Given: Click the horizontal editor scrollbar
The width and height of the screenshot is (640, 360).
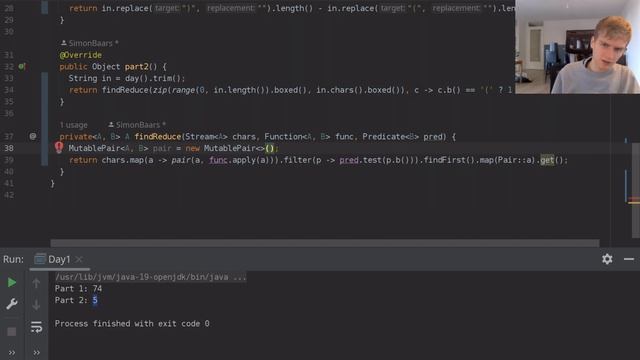Looking at the screenshot, I should click(325, 243).
